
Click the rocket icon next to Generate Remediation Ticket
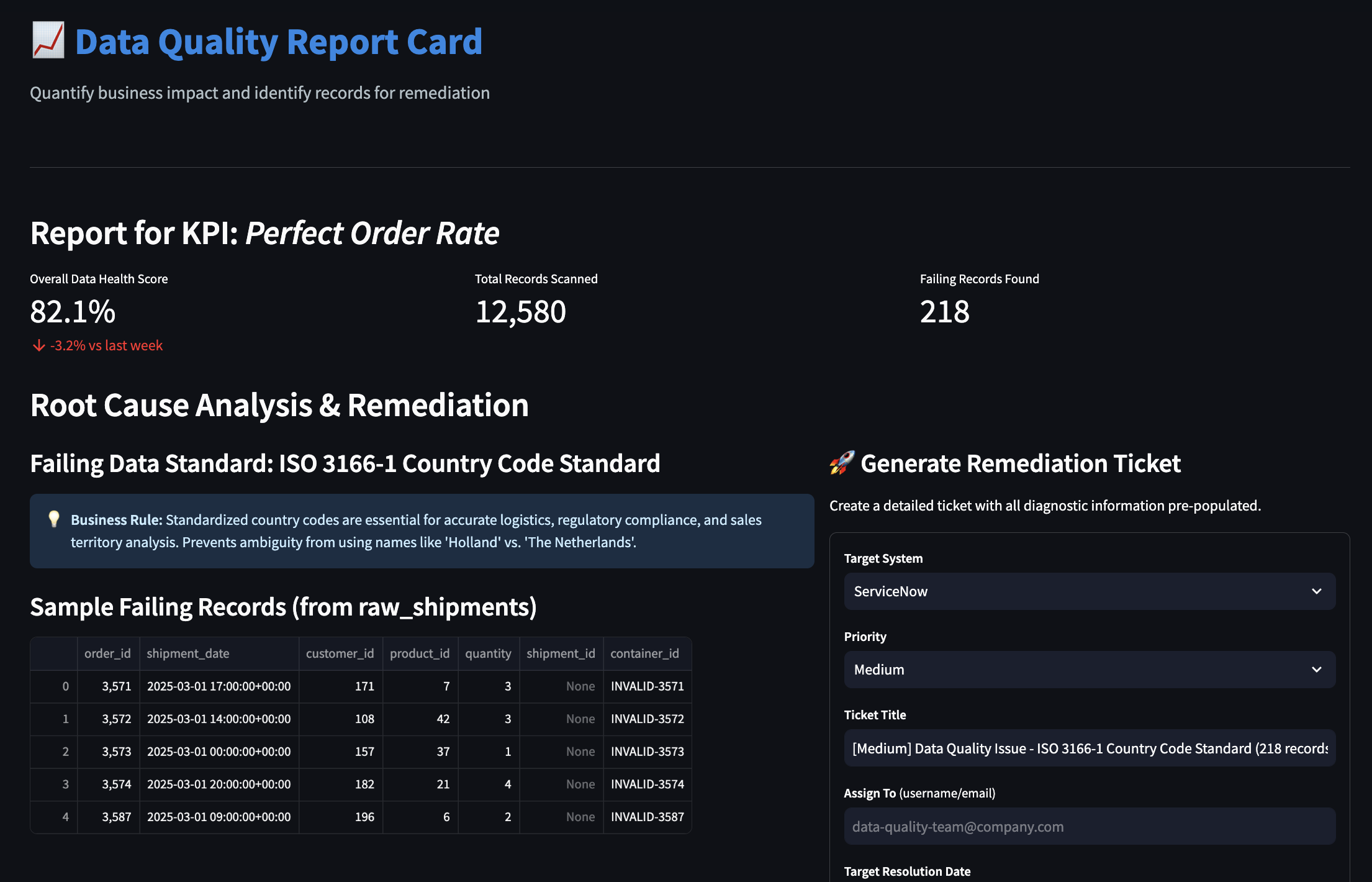coord(842,463)
